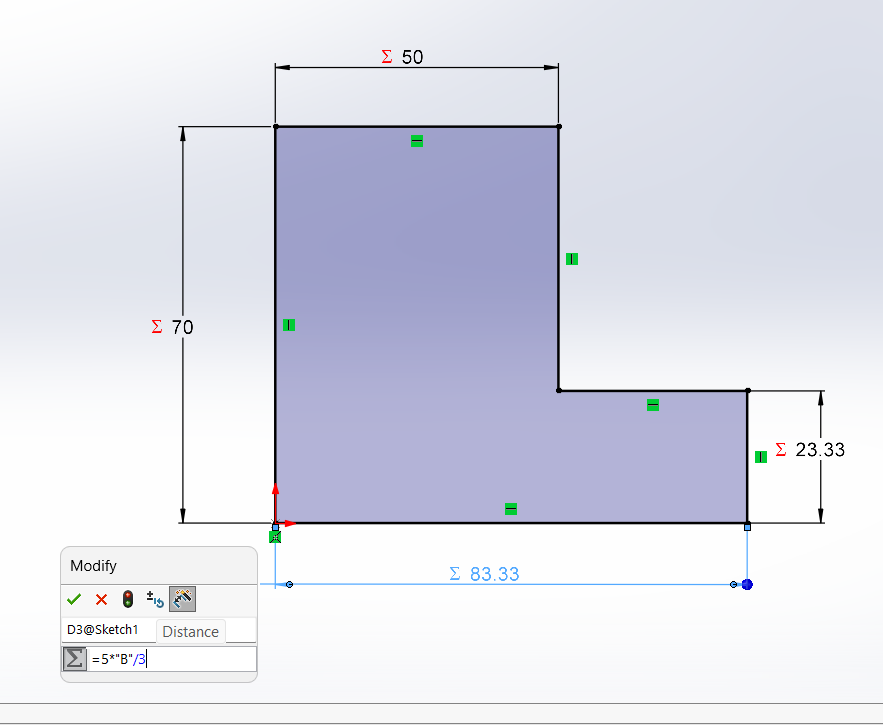Click vertical relation icon on tall inner right edge
Image resolution: width=883 pixels, height=725 pixels.
coord(572,259)
